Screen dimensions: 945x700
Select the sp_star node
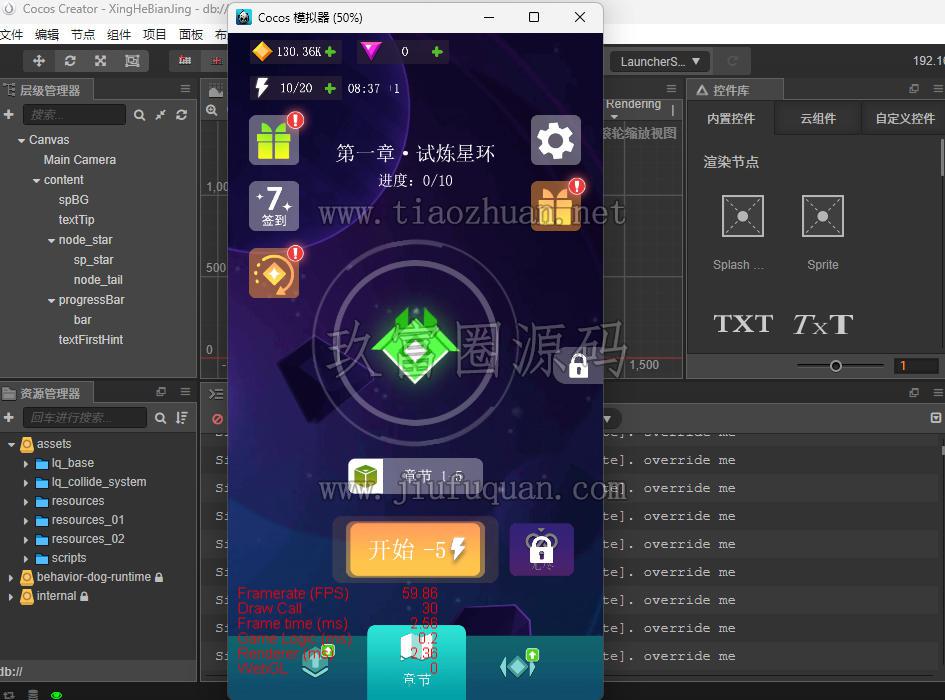coord(93,260)
